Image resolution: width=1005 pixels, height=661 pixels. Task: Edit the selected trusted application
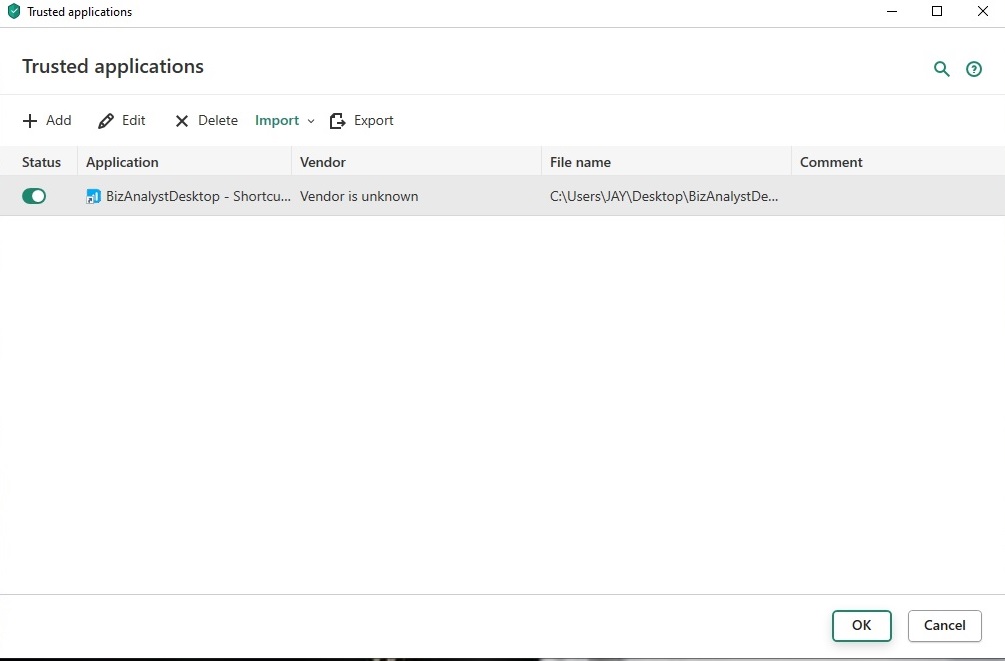[x=122, y=121]
